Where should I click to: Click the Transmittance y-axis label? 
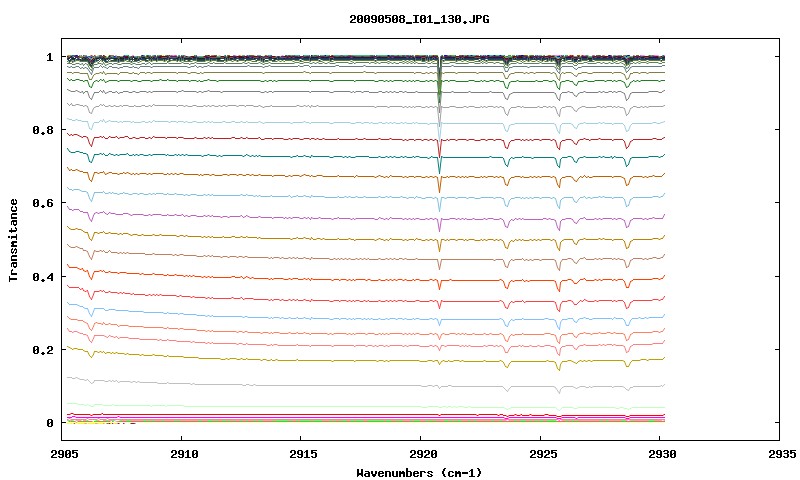tap(13, 240)
